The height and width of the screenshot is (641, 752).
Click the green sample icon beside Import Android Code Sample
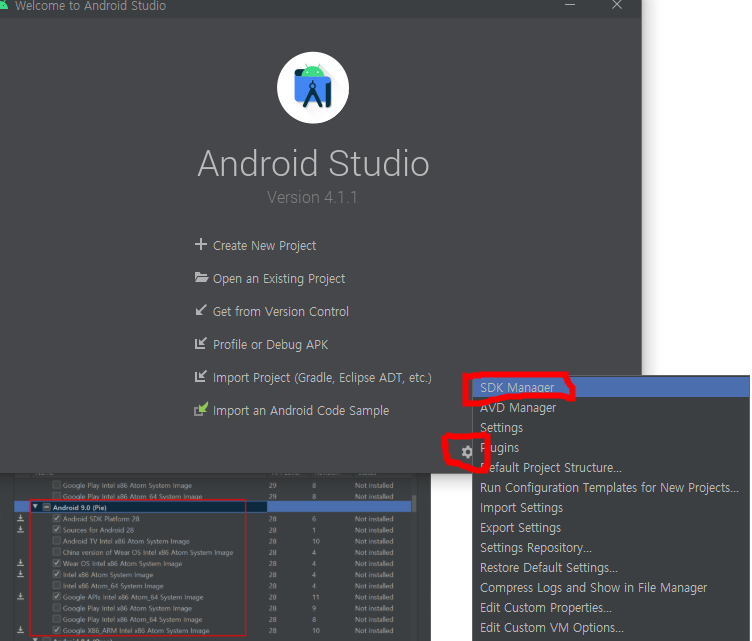[201, 409]
